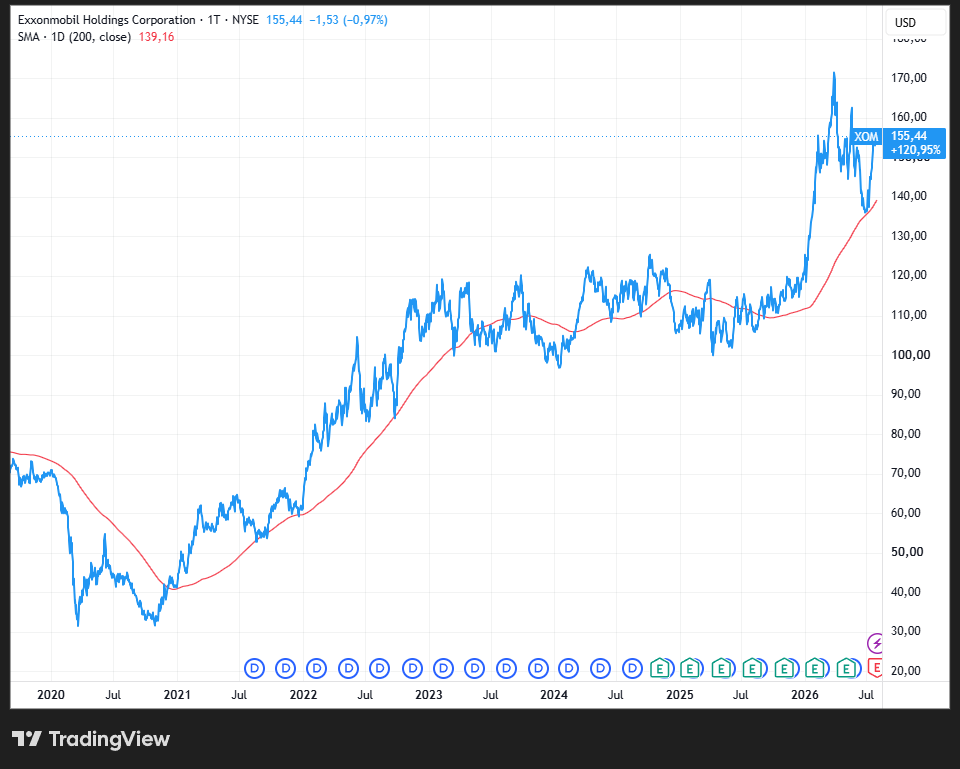Click the 2021 time axis label
The width and height of the screenshot is (960, 769).
pos(177,695)
